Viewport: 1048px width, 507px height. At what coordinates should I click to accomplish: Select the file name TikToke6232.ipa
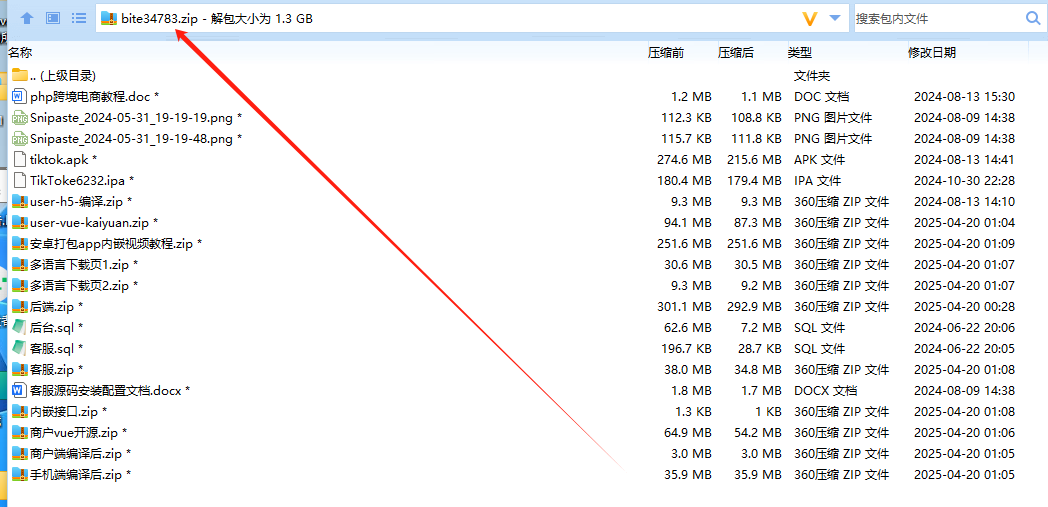[x=78, y=180]
